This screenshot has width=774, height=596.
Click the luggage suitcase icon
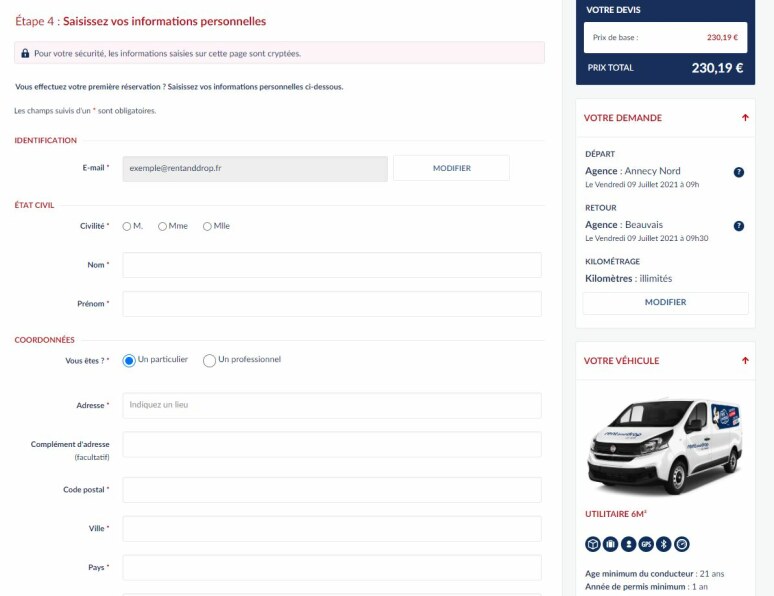click(610, 544)
